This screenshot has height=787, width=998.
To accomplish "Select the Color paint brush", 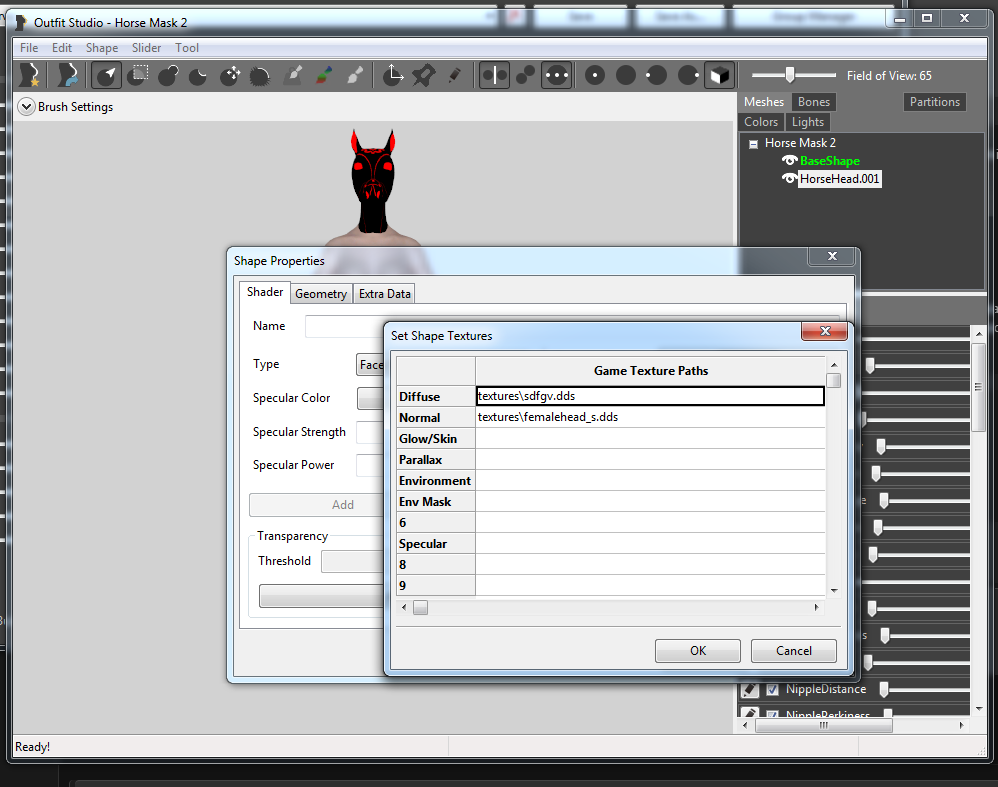I will coord(324,75).
